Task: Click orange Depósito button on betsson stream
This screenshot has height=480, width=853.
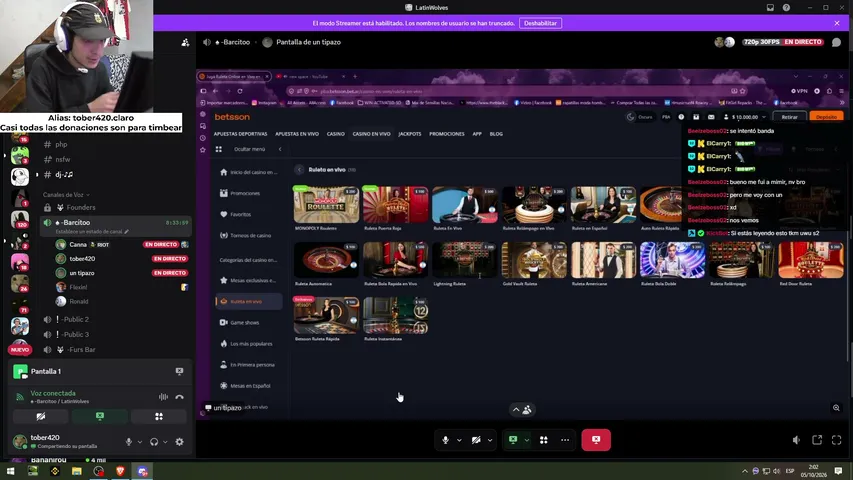Action: point(826,117)
